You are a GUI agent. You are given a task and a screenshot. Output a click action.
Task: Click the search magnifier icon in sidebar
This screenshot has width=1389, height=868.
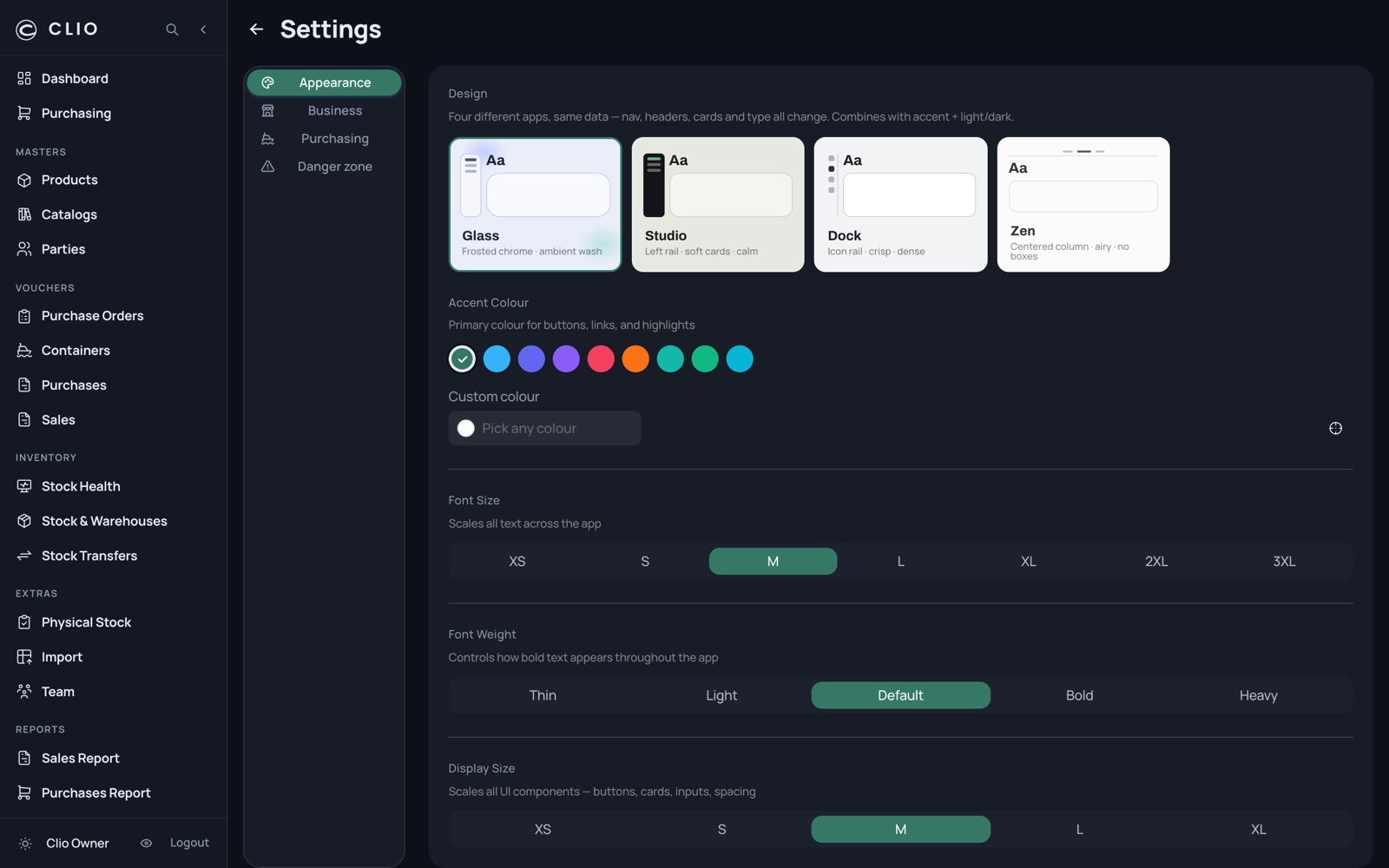[172, 30]
